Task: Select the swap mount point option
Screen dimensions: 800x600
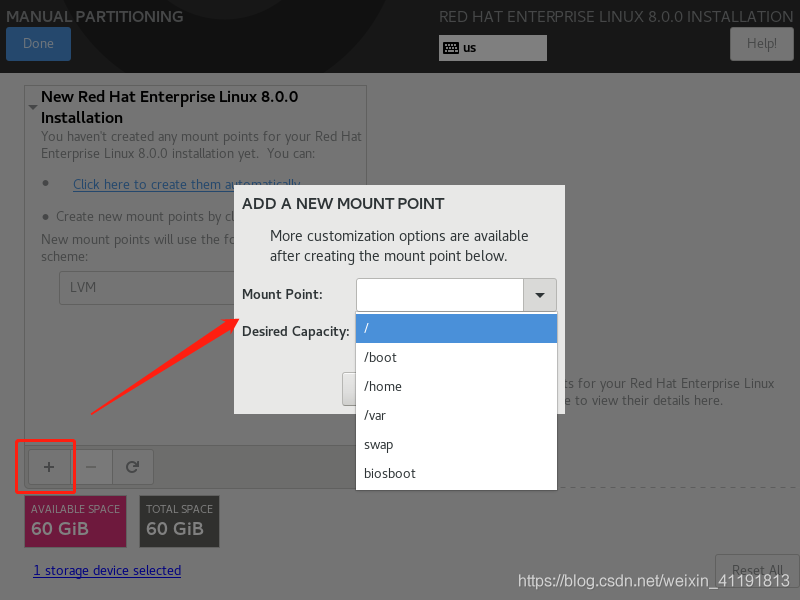Action: coord(456,444)
